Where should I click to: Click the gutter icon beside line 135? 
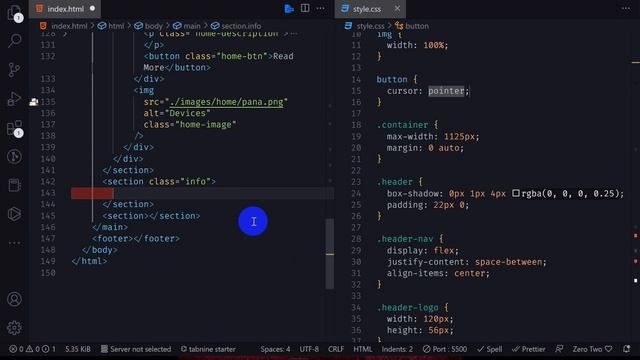point(33,102)
